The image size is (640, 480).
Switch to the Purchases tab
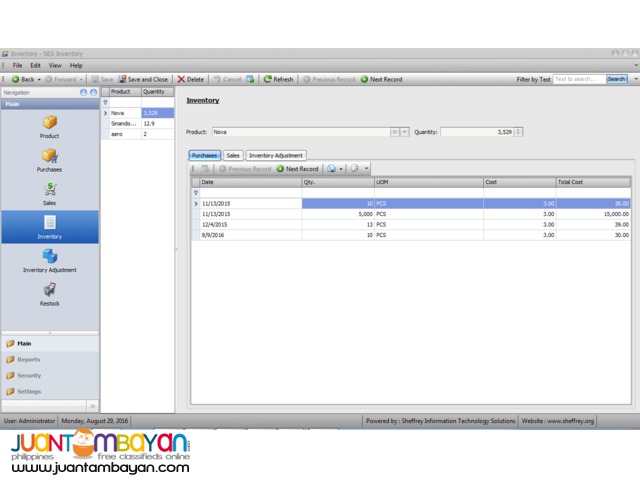click(x=204, y=156)
